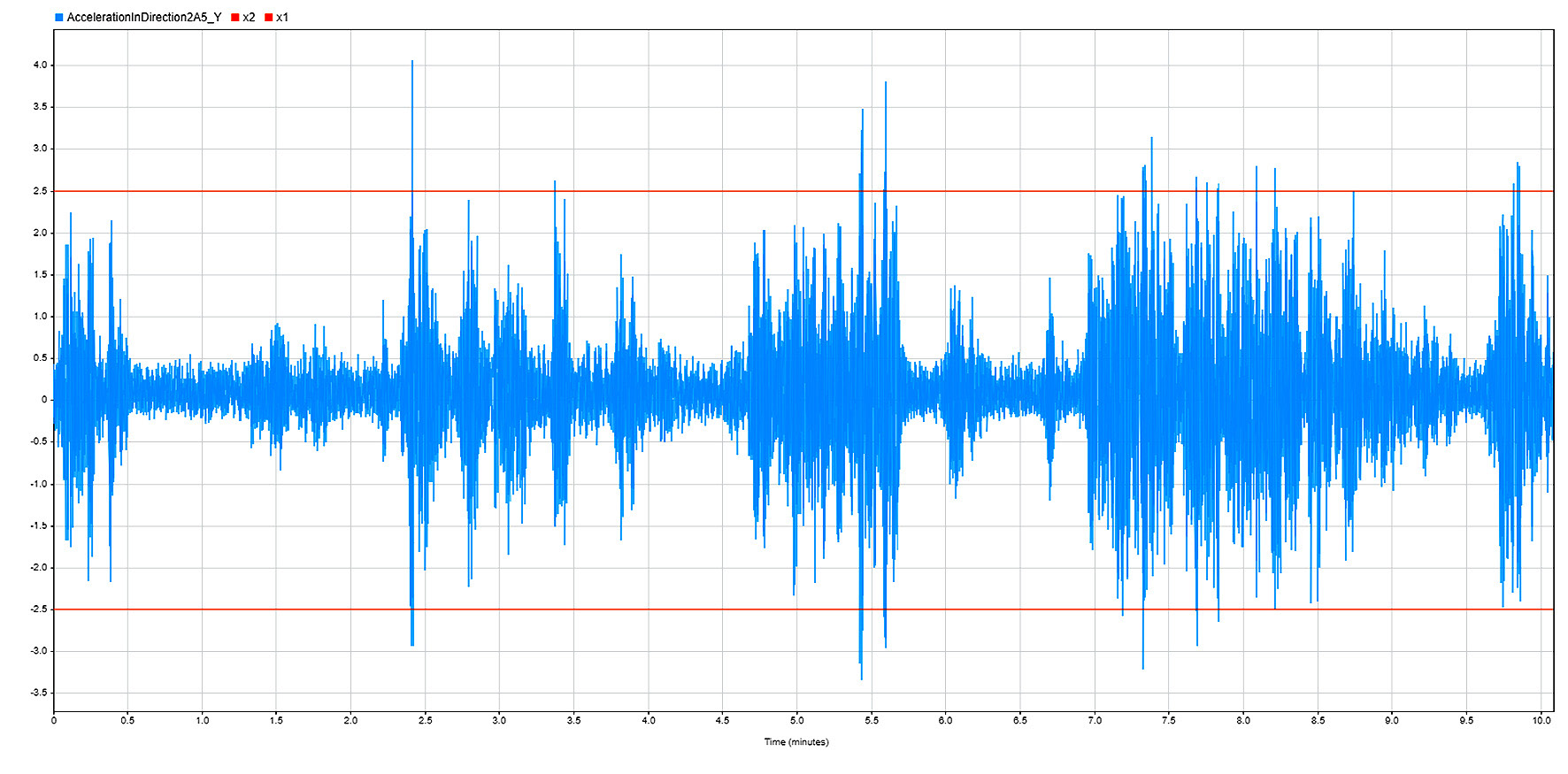1568x774 pixels.
Task: Toggle the x1 legend label text
Action: (x=282, y=18)
